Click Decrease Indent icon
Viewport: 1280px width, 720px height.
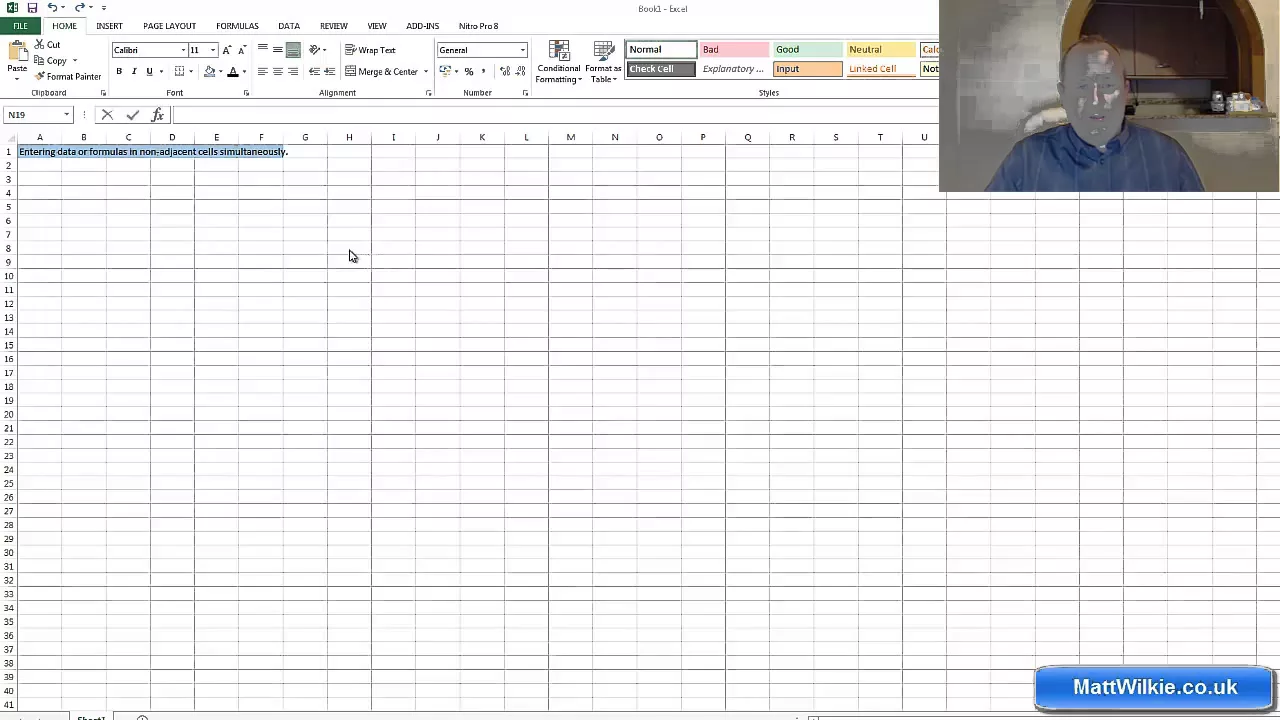click(314, 72)
